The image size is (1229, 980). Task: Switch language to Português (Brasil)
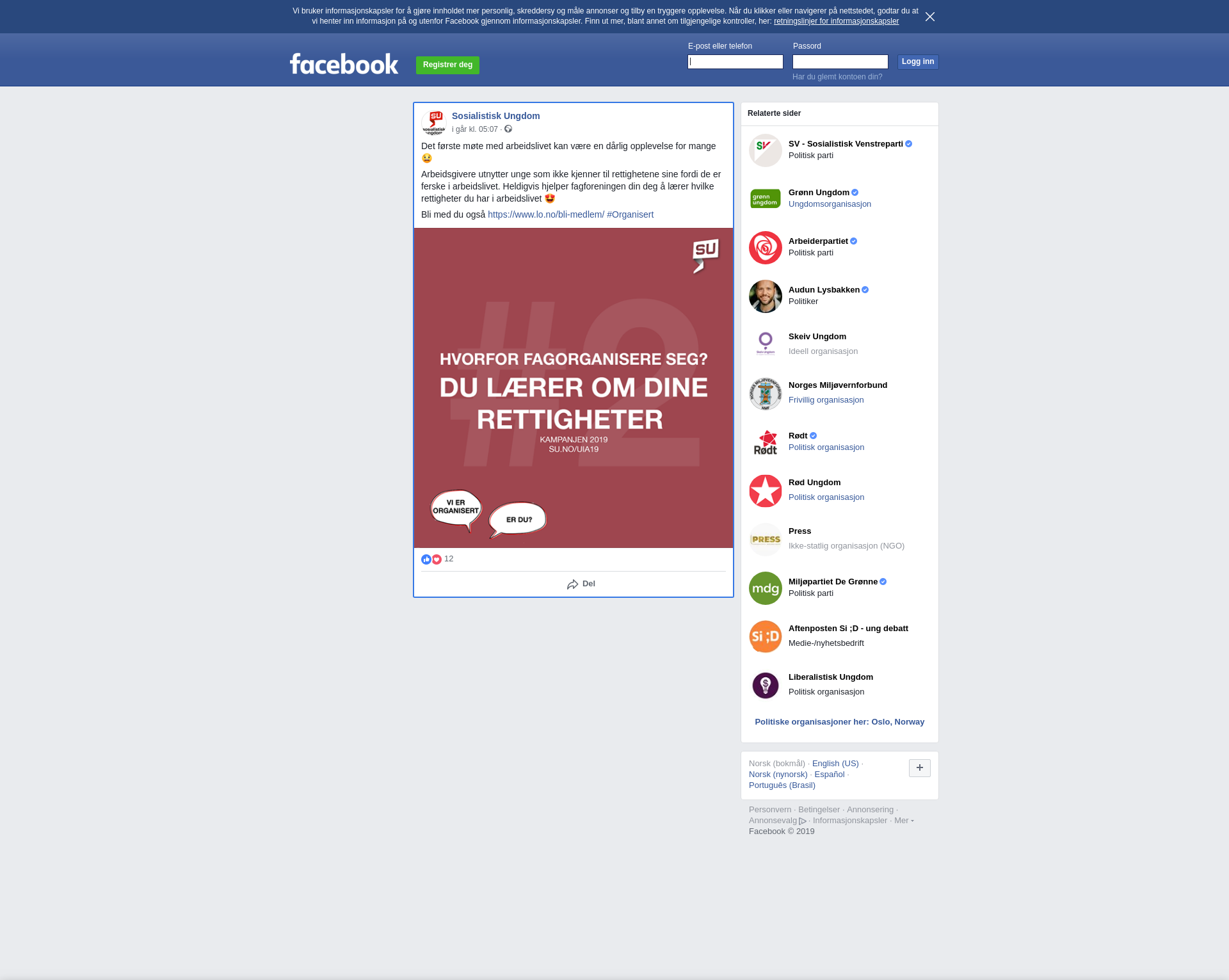(782, 785)
